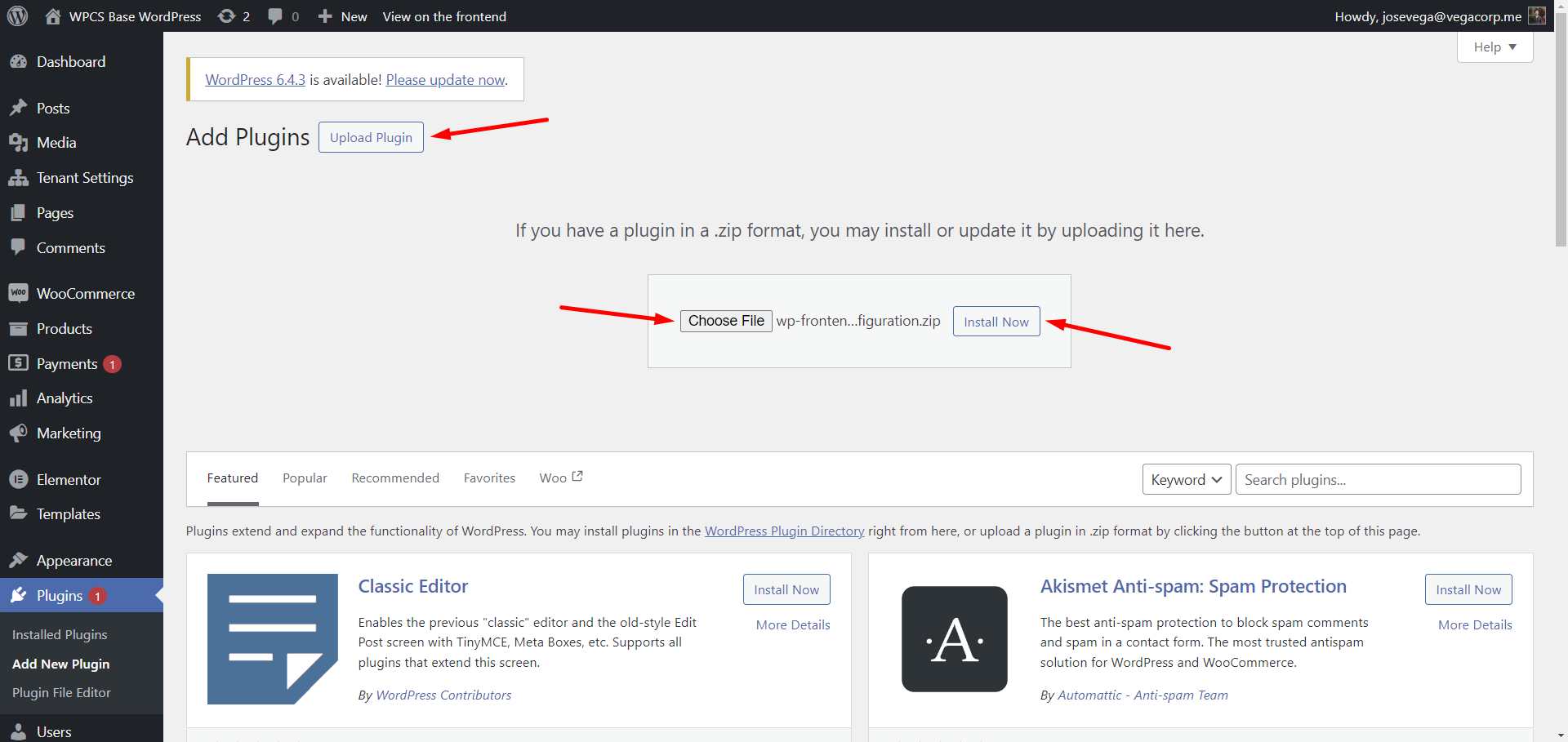Click the Plugins update count badge
The width and height of the screenshot is (1568, 742).
pyautogui.click(x=97, y=596)
